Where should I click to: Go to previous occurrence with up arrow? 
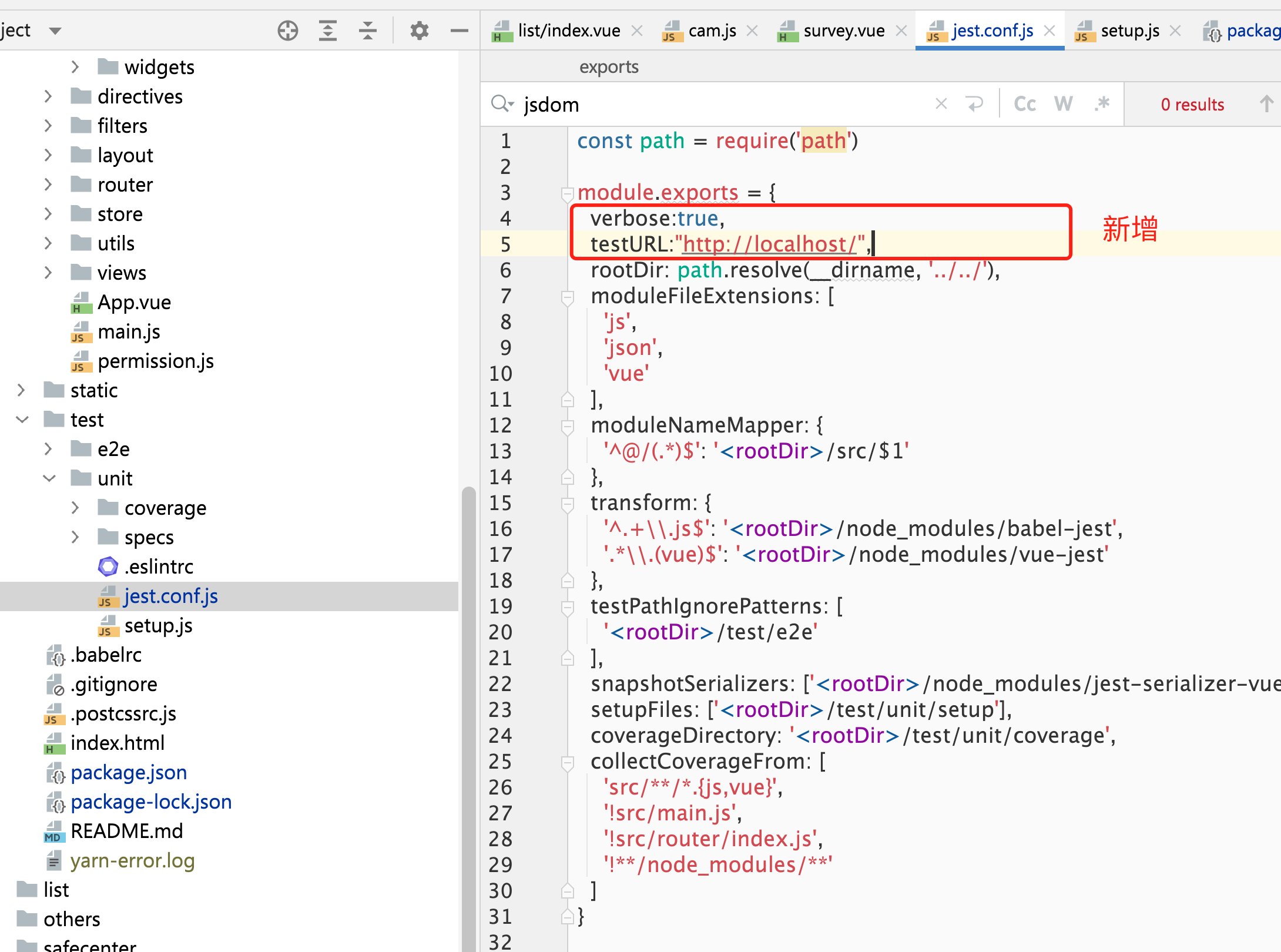click(x=1266, y=104)
